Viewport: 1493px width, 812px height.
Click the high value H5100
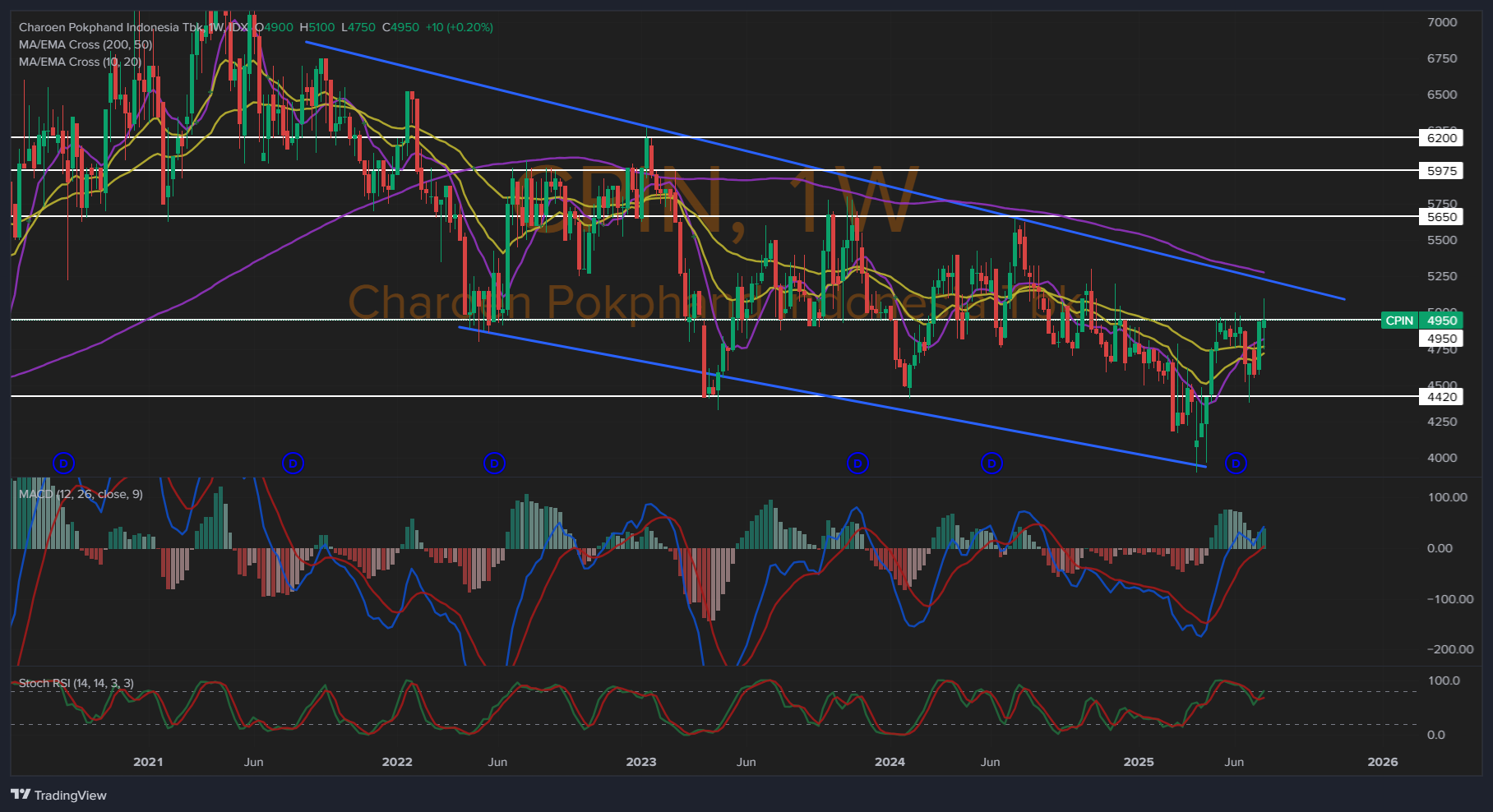pyautogui.click(x=317, y=27)
